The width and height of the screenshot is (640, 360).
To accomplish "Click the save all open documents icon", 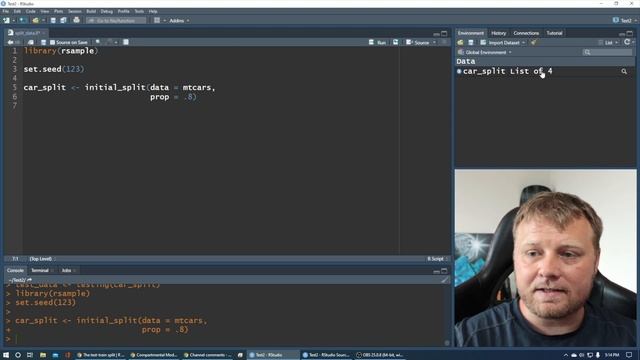I will [63, 20].
